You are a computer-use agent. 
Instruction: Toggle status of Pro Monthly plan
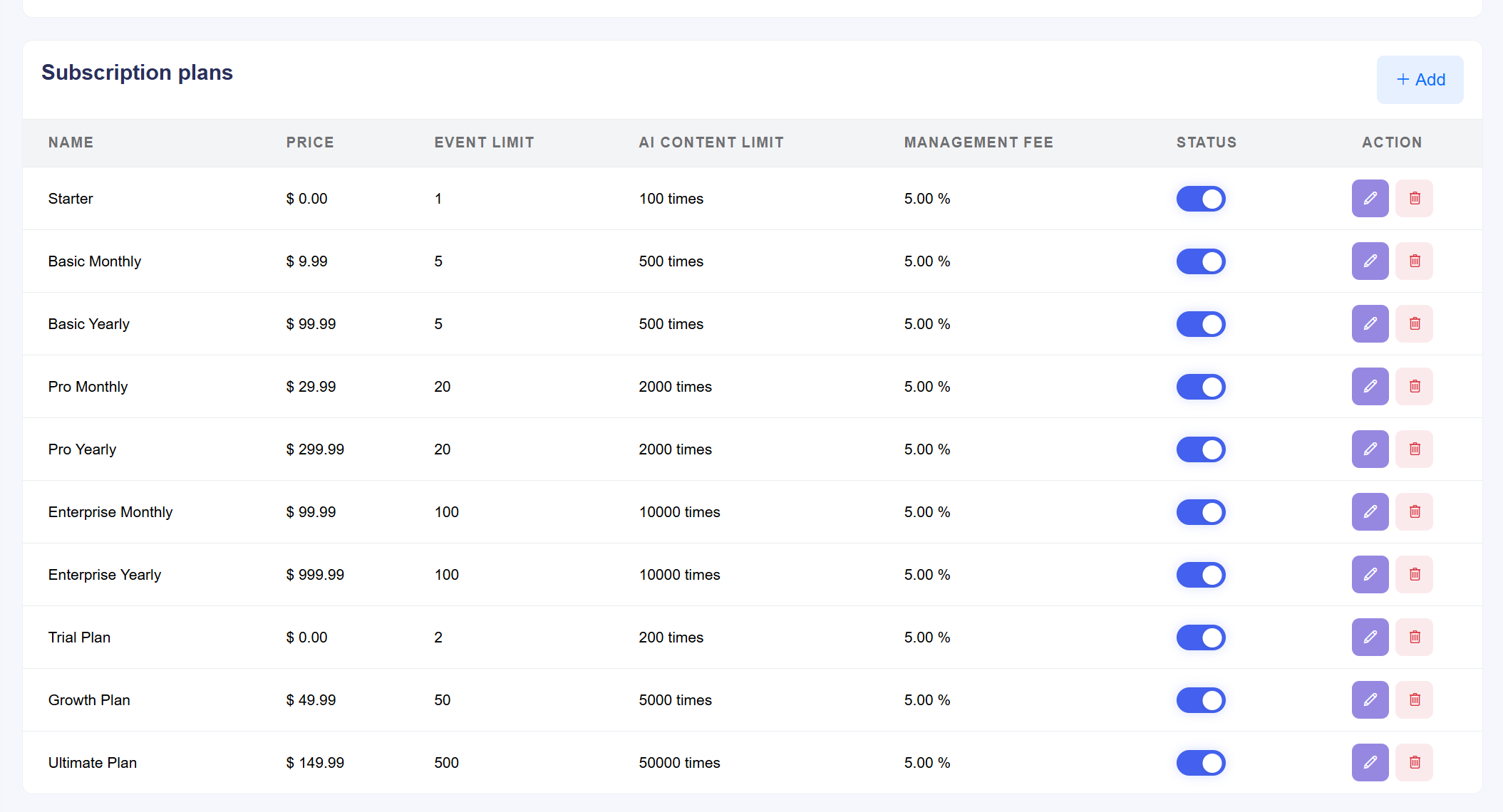coord(1201,387)
